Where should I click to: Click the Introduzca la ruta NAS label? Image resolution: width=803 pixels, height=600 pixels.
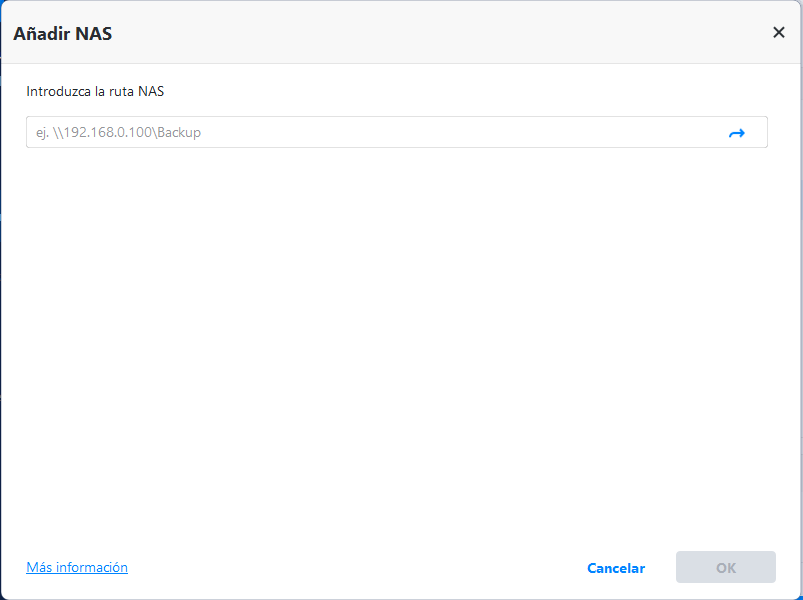click(x=95, y=91)
